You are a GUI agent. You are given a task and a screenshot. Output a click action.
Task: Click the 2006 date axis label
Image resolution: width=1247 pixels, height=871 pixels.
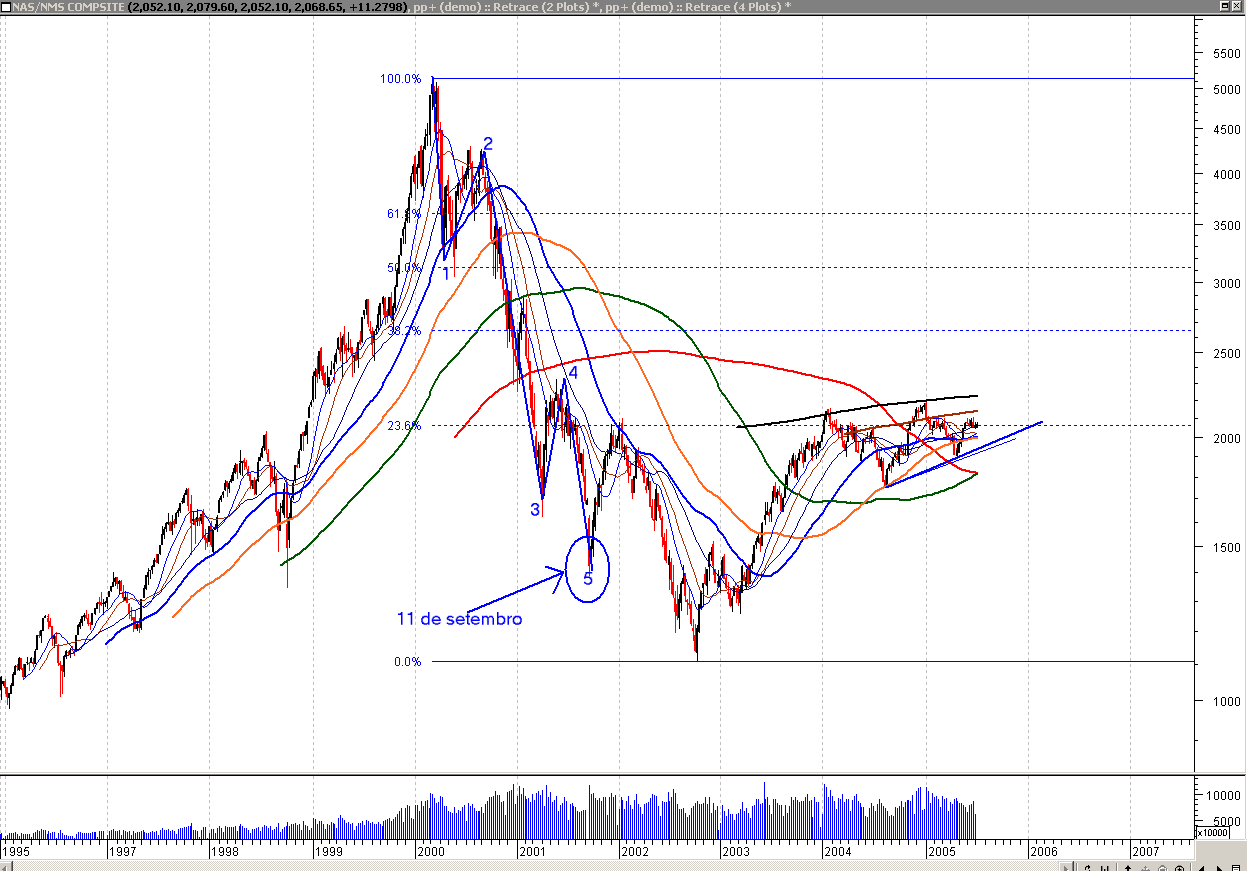[x=1043, y=851]
